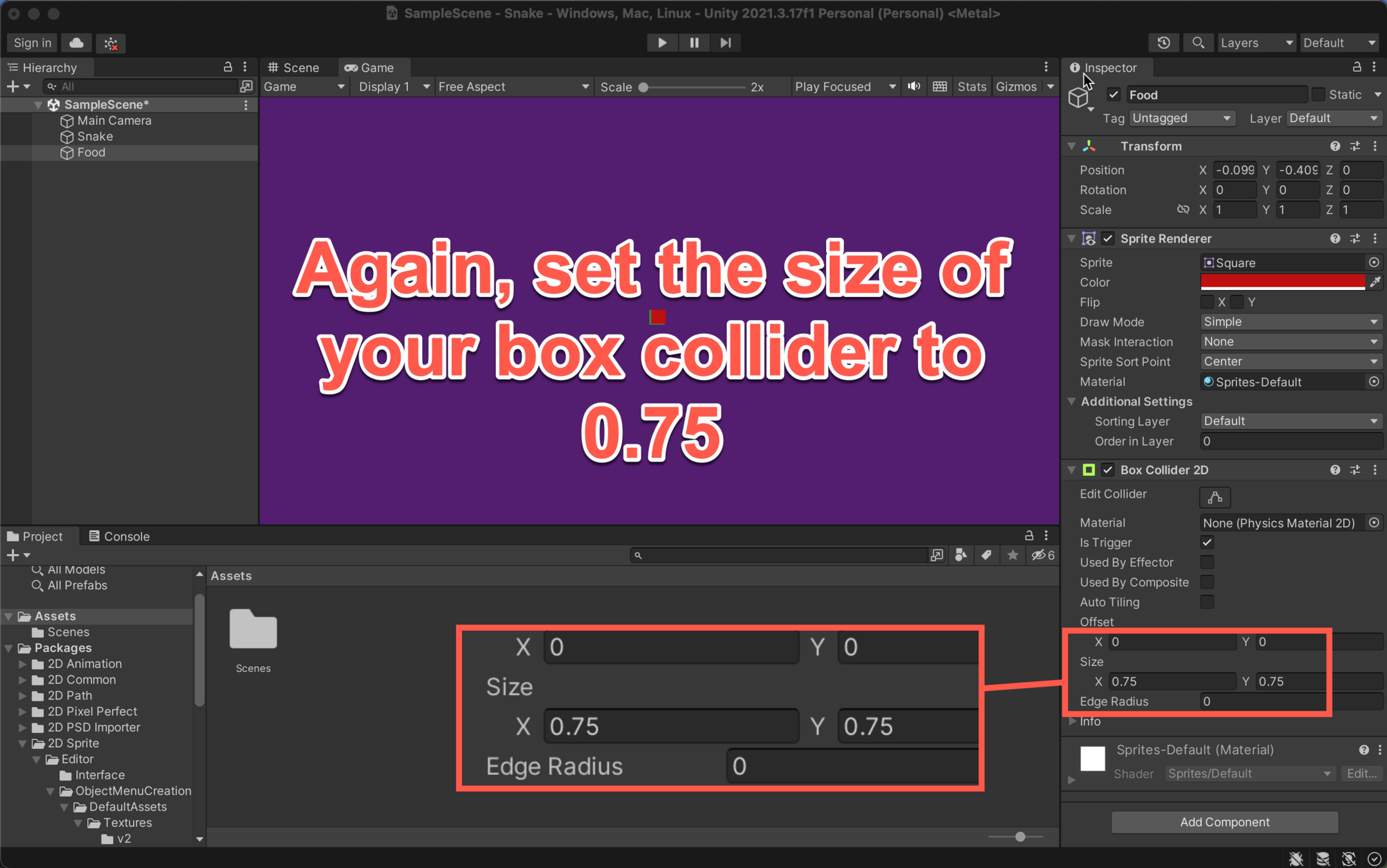Screen dimensions: 1387x868
Task: Click the Step frame button
Action: coord(725,42)
